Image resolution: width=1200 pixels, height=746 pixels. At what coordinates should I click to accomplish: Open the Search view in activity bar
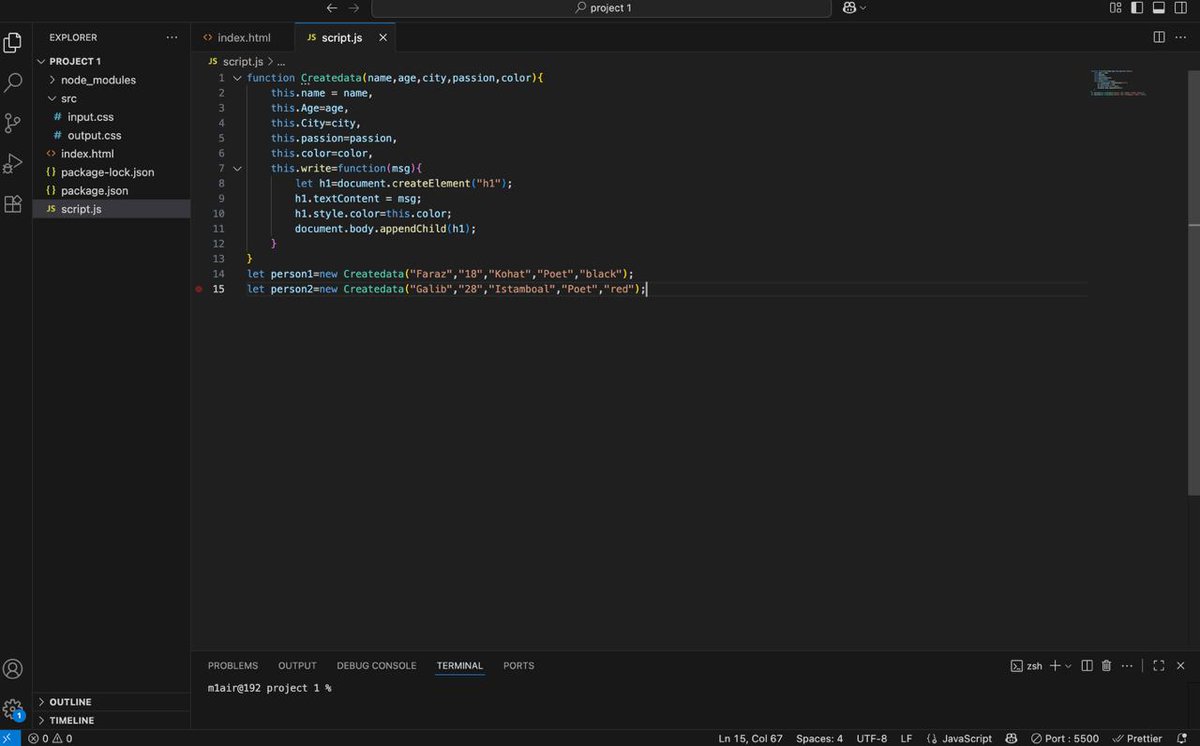(13, 83)
